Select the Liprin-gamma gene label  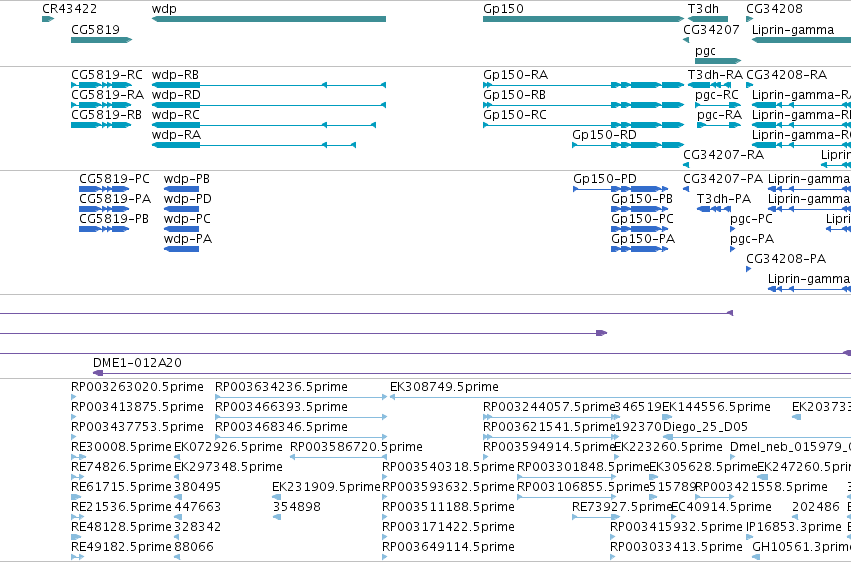pyautogui.click(x=793, y=29)
